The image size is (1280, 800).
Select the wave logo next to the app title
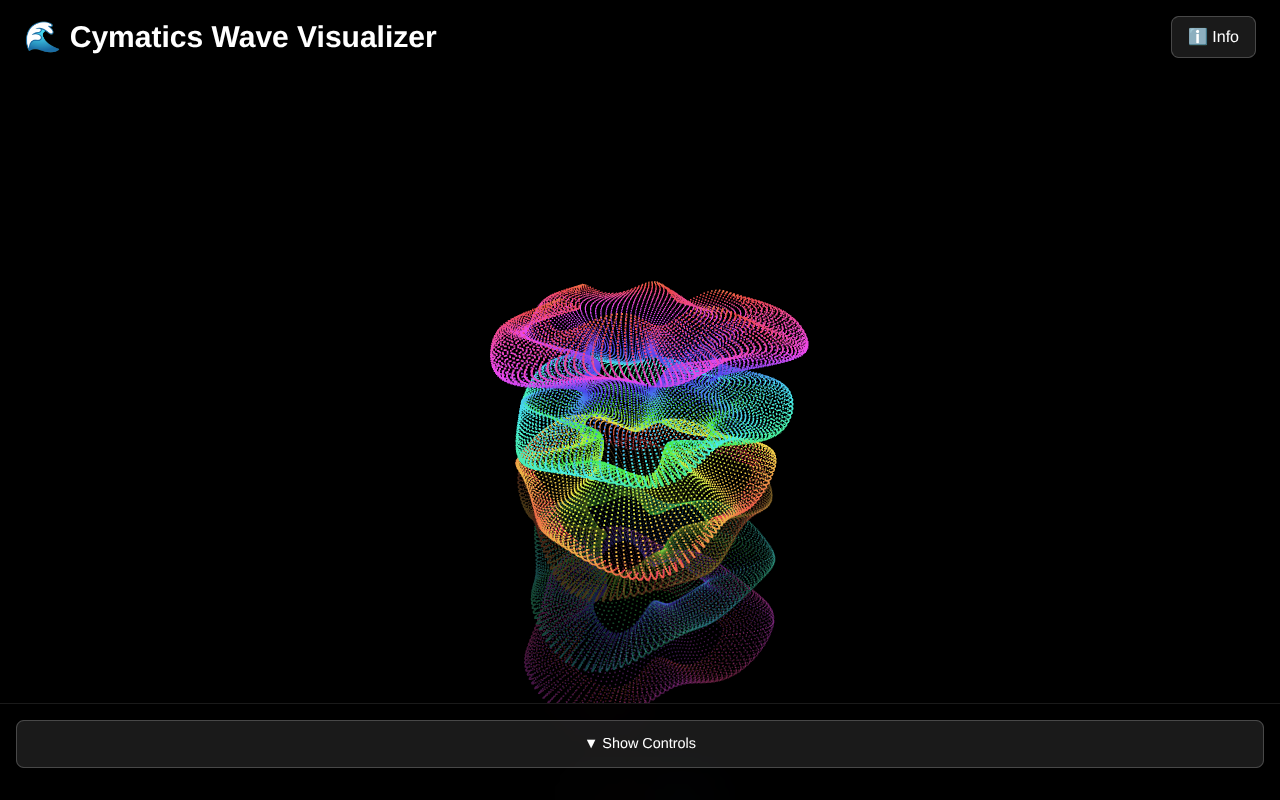click(40, 36)
